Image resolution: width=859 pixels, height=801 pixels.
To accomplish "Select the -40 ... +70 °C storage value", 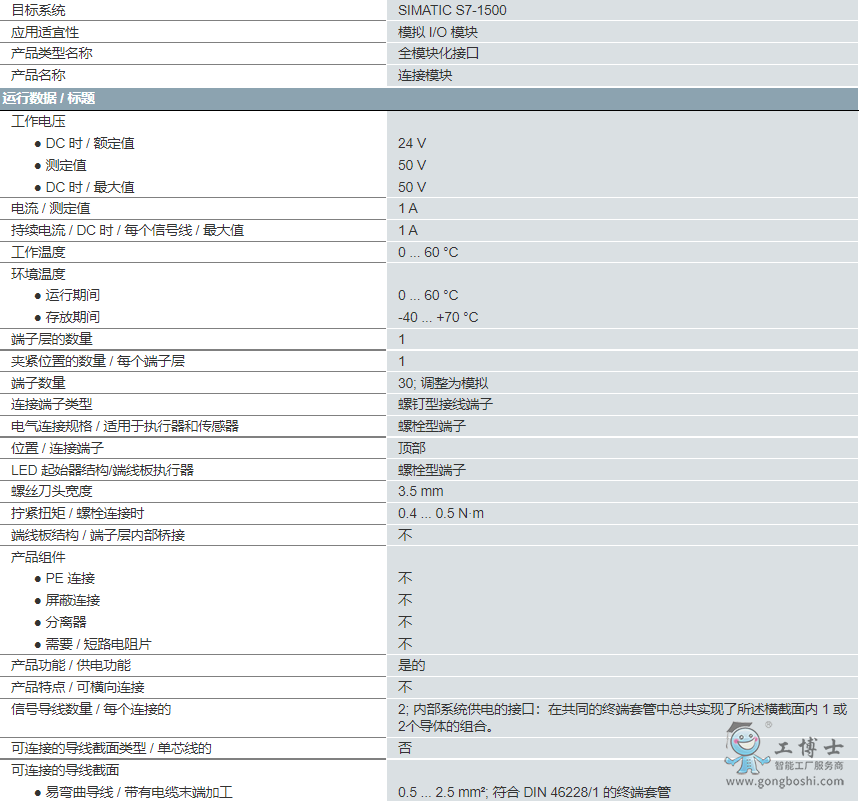I will (438, 317).
